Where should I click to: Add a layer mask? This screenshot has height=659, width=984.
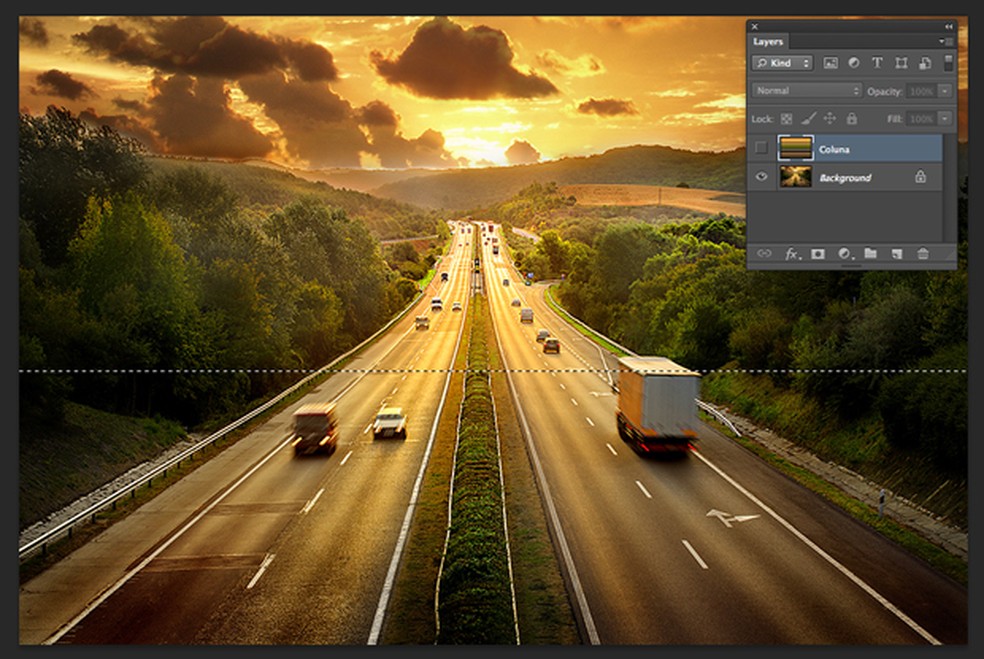click(818, 254)
